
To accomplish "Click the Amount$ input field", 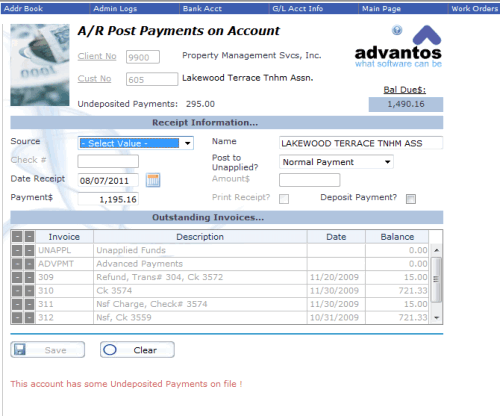I will pyautogui.click(x=310, y=180).
